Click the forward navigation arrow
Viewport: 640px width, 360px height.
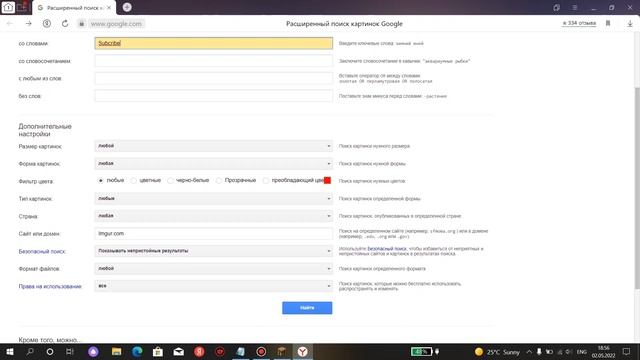pos(28,24)
